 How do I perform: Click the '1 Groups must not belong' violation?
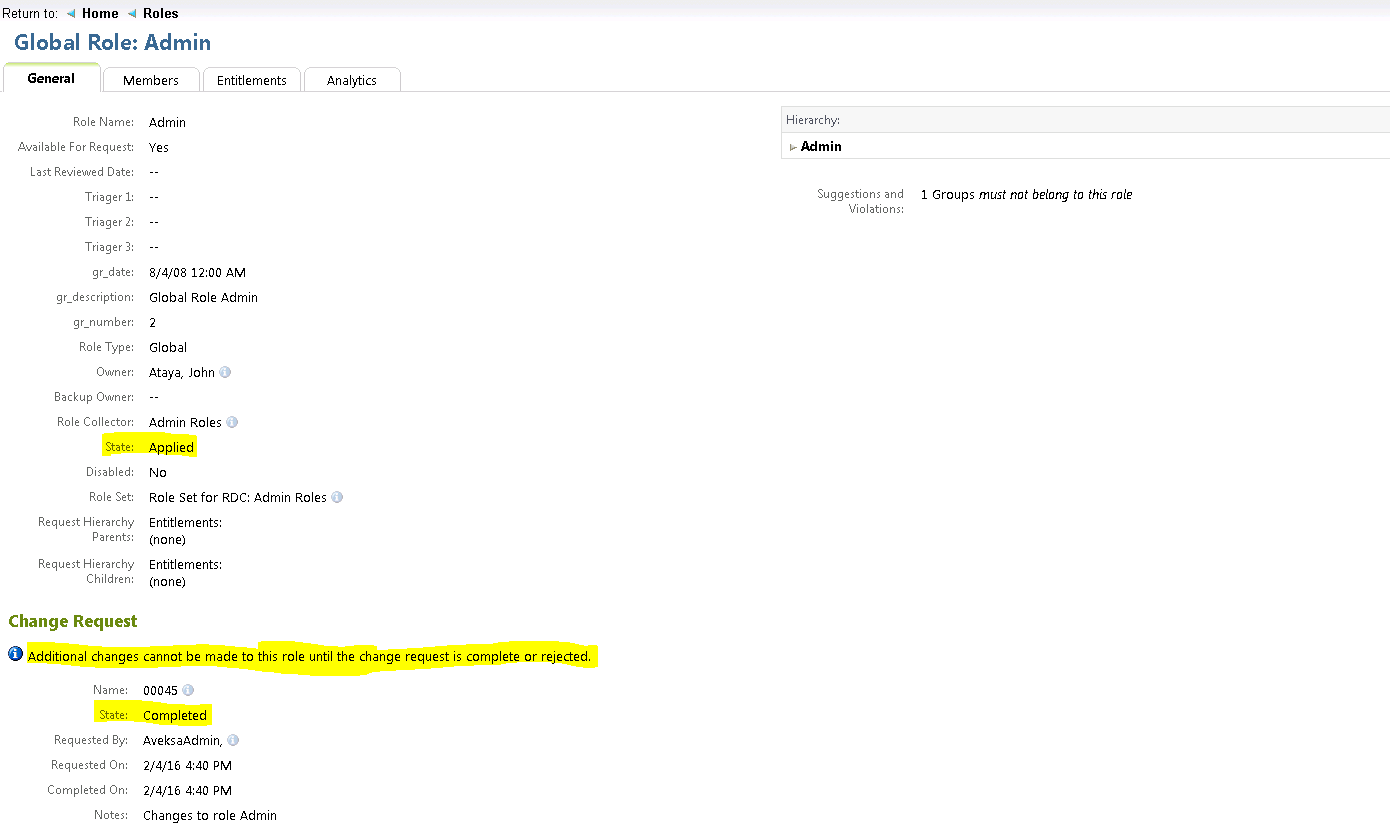[x=1026, y=194]
